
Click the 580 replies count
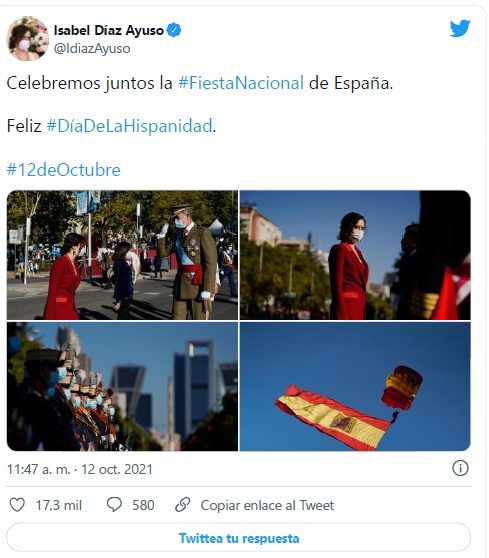tap(143, 505)
